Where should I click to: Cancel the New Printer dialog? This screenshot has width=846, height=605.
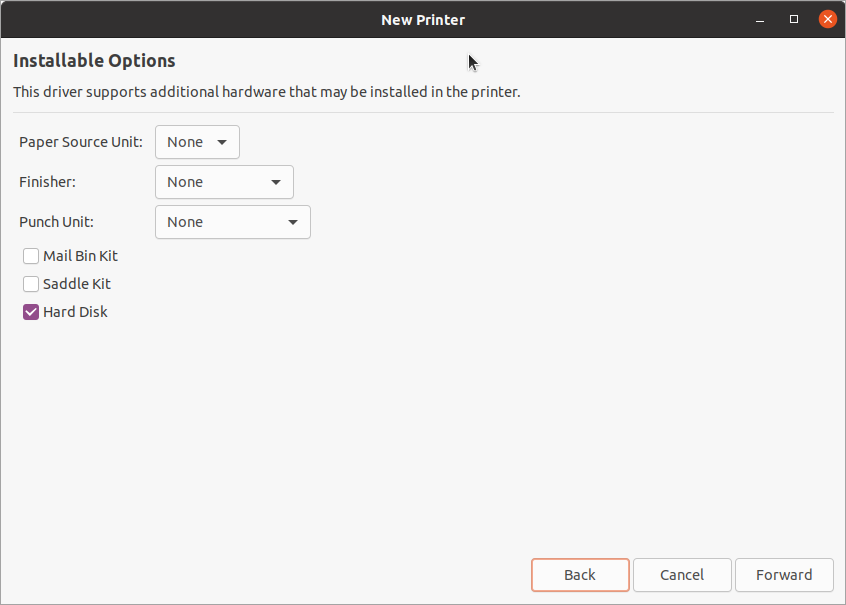[x=682, y=575]
